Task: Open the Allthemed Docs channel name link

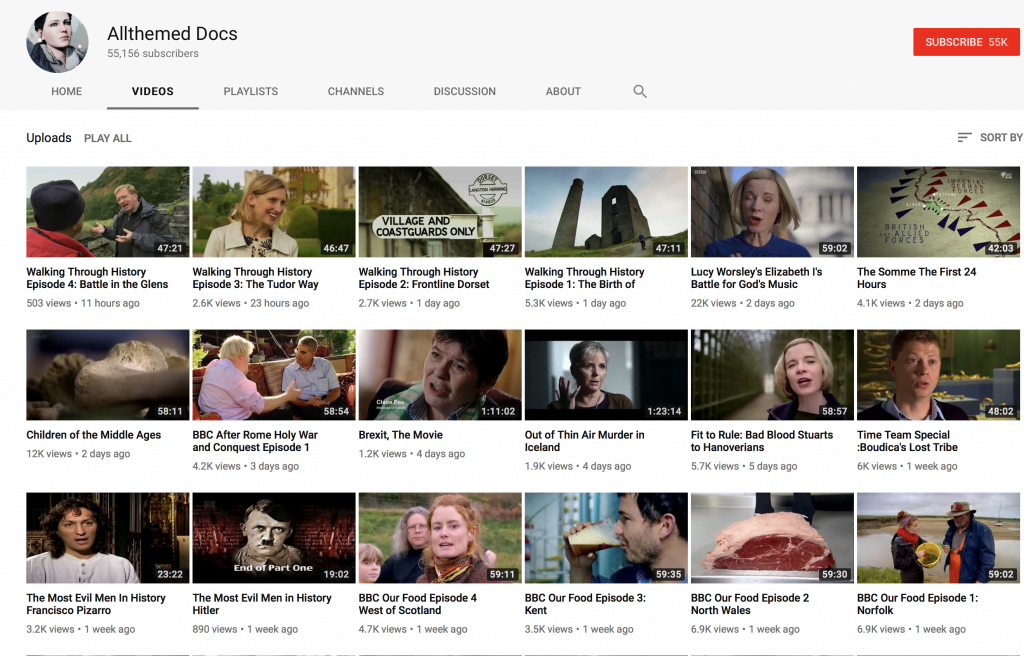Action: tap(172, 33)
